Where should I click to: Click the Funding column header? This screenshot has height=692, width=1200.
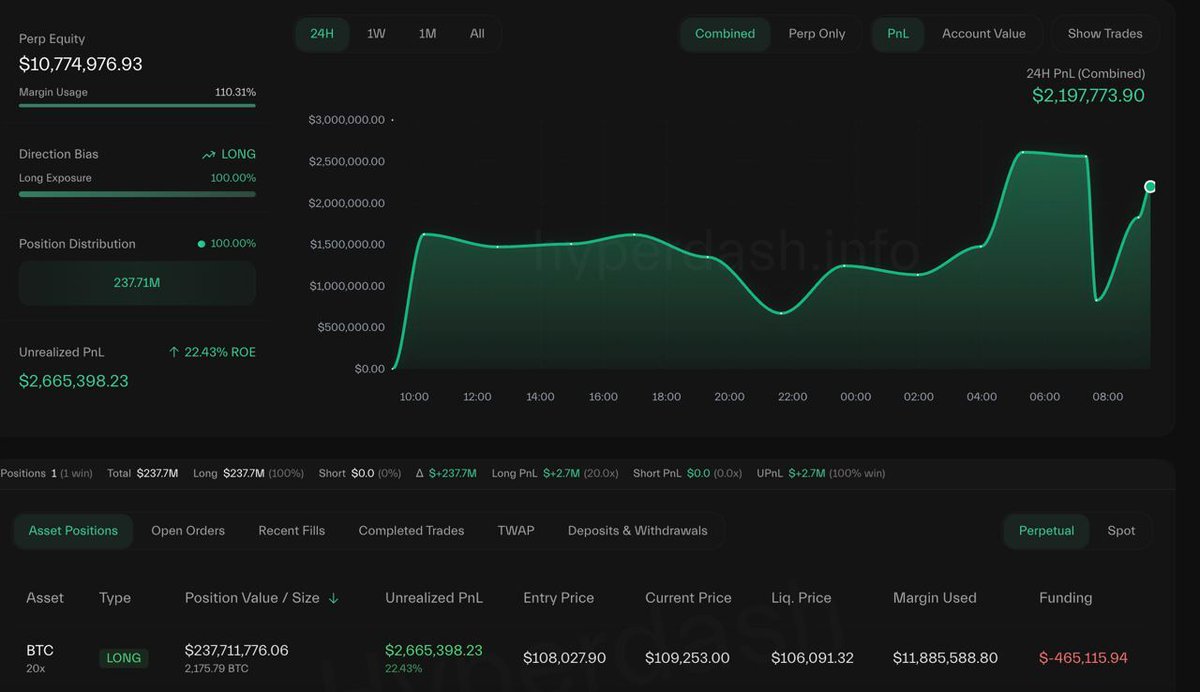point(1066,597)
